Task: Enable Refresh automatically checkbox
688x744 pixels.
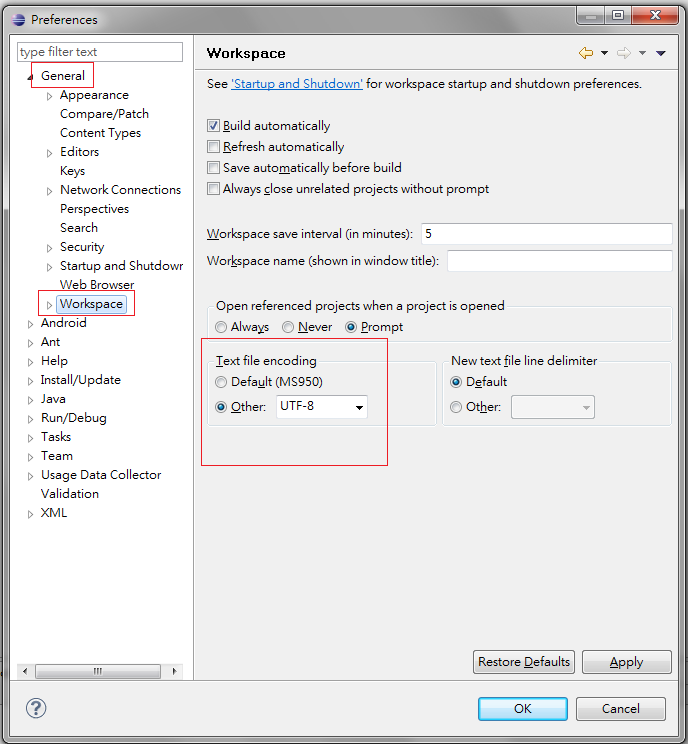Action: coord(213,147)
